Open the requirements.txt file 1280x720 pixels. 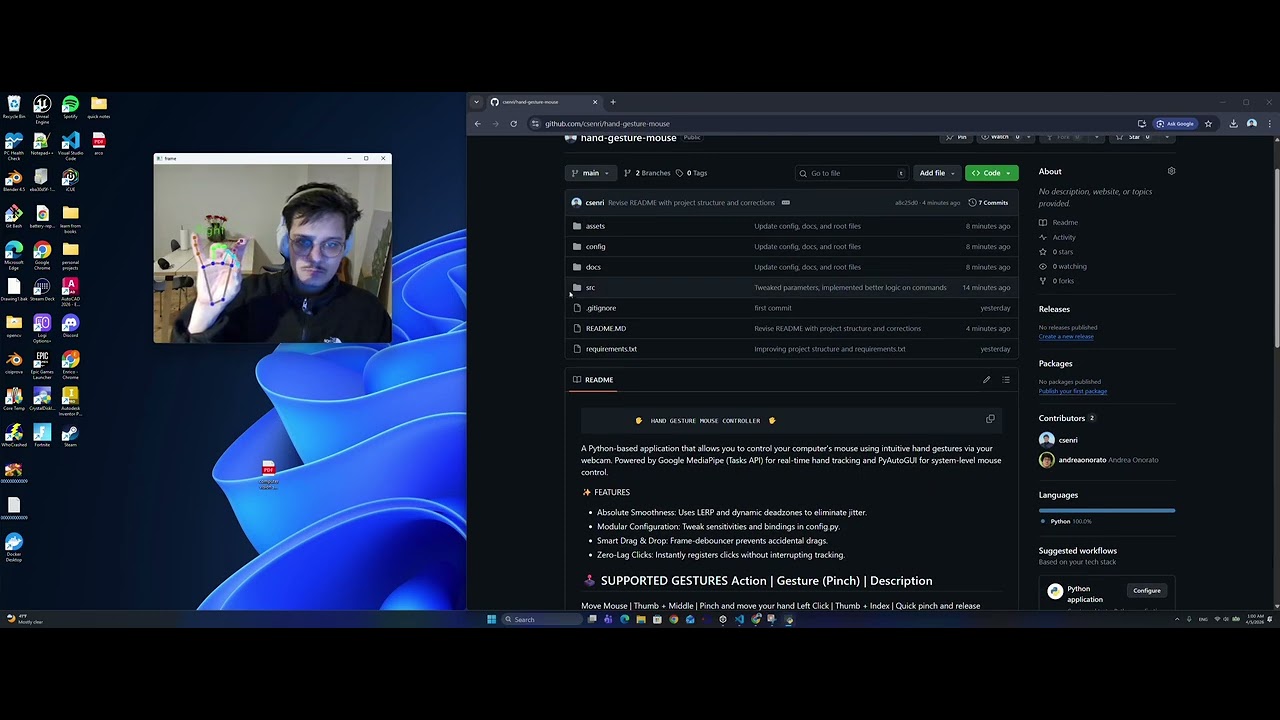(x=611, y=349)
